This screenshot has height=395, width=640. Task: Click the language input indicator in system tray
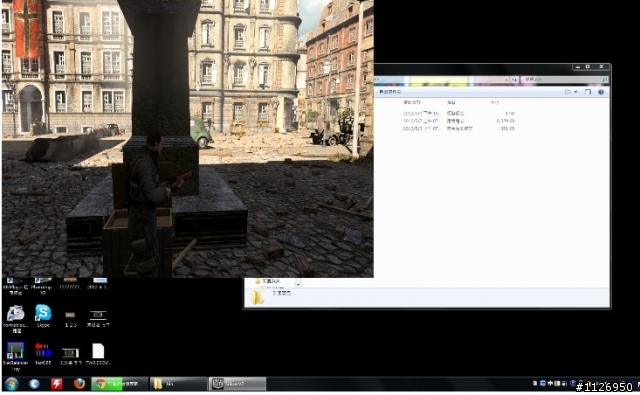point(551,384)
